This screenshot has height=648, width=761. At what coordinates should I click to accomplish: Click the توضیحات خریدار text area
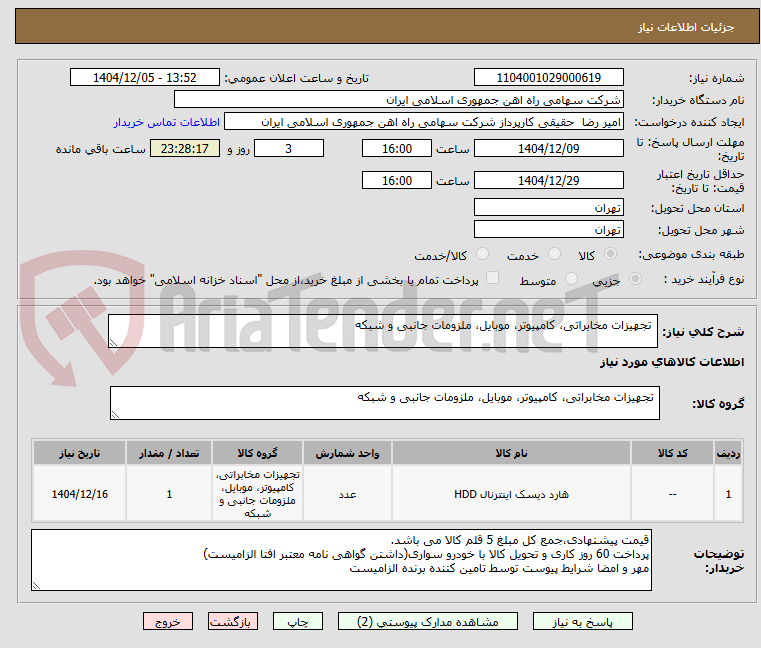point(341,560)
